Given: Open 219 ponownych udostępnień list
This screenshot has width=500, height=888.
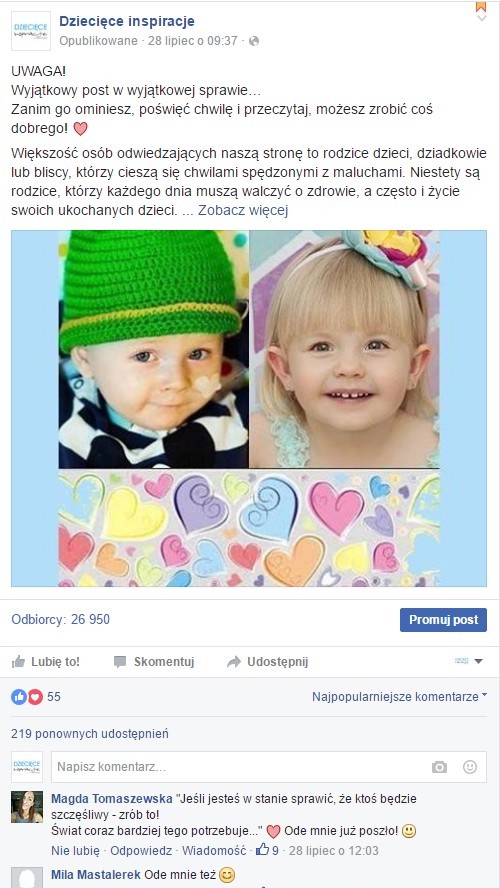Looking at the screenshot, I should coord(89,734).
